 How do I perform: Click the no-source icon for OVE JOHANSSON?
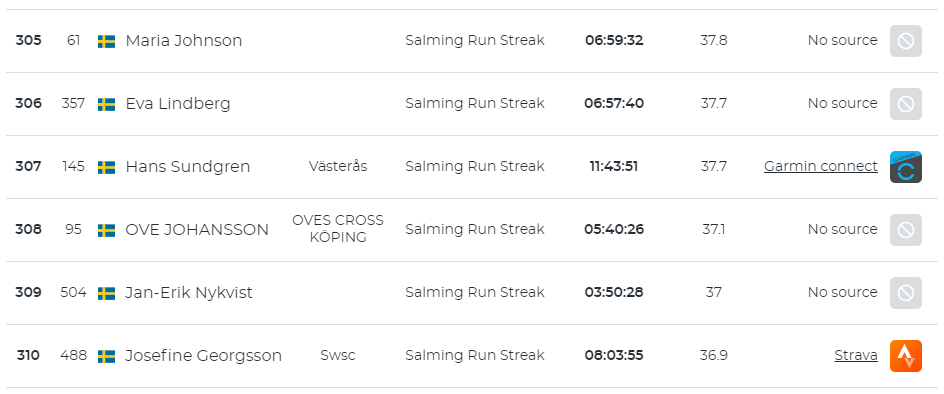(905, 230)
